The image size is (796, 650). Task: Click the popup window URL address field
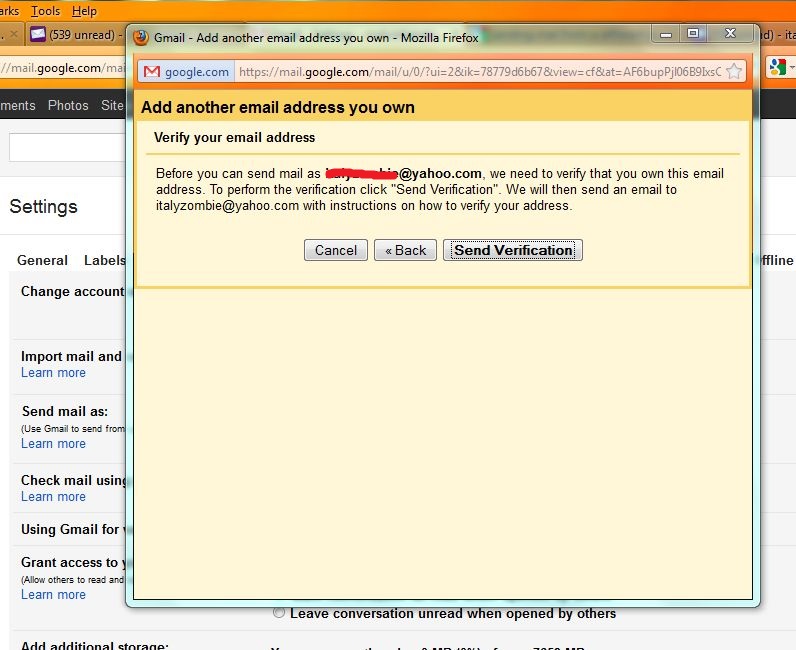[x=480, y=72]
